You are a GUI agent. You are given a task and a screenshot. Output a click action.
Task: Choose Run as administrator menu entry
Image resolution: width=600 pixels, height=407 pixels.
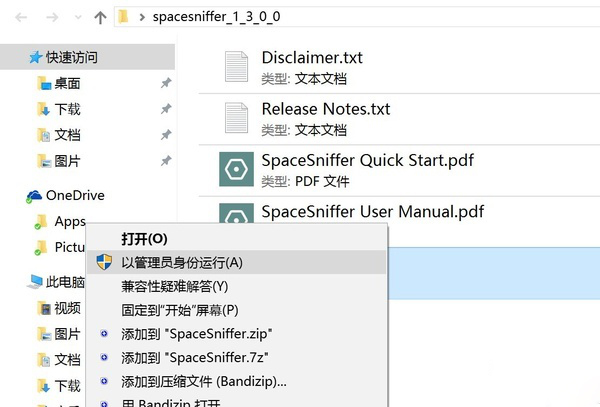181,262
